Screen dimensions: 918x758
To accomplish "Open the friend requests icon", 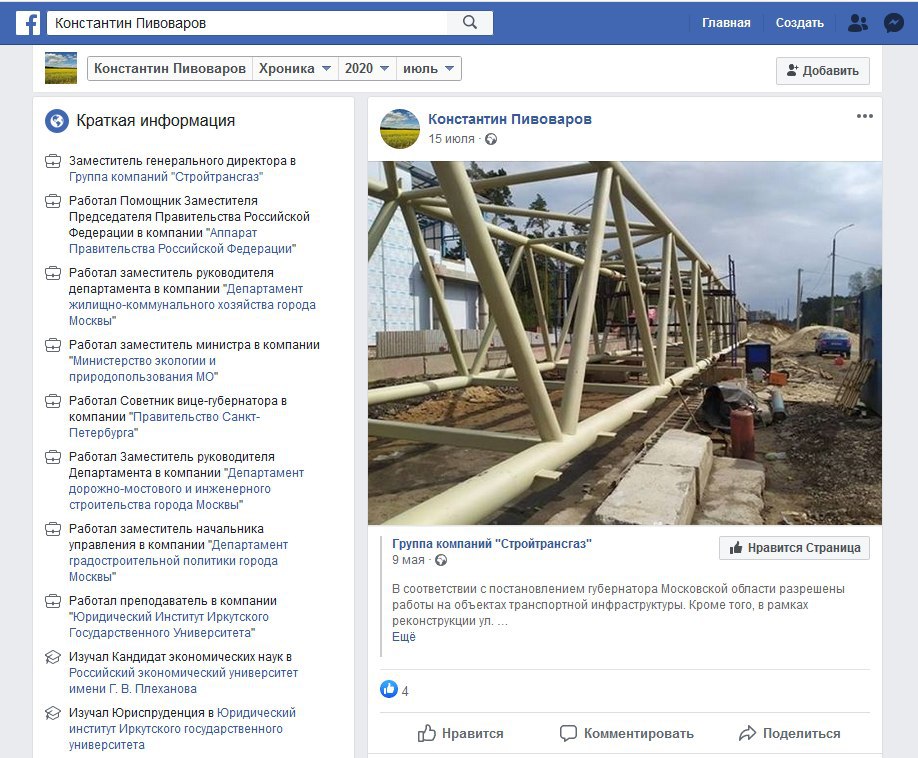I will click(858, 23).
